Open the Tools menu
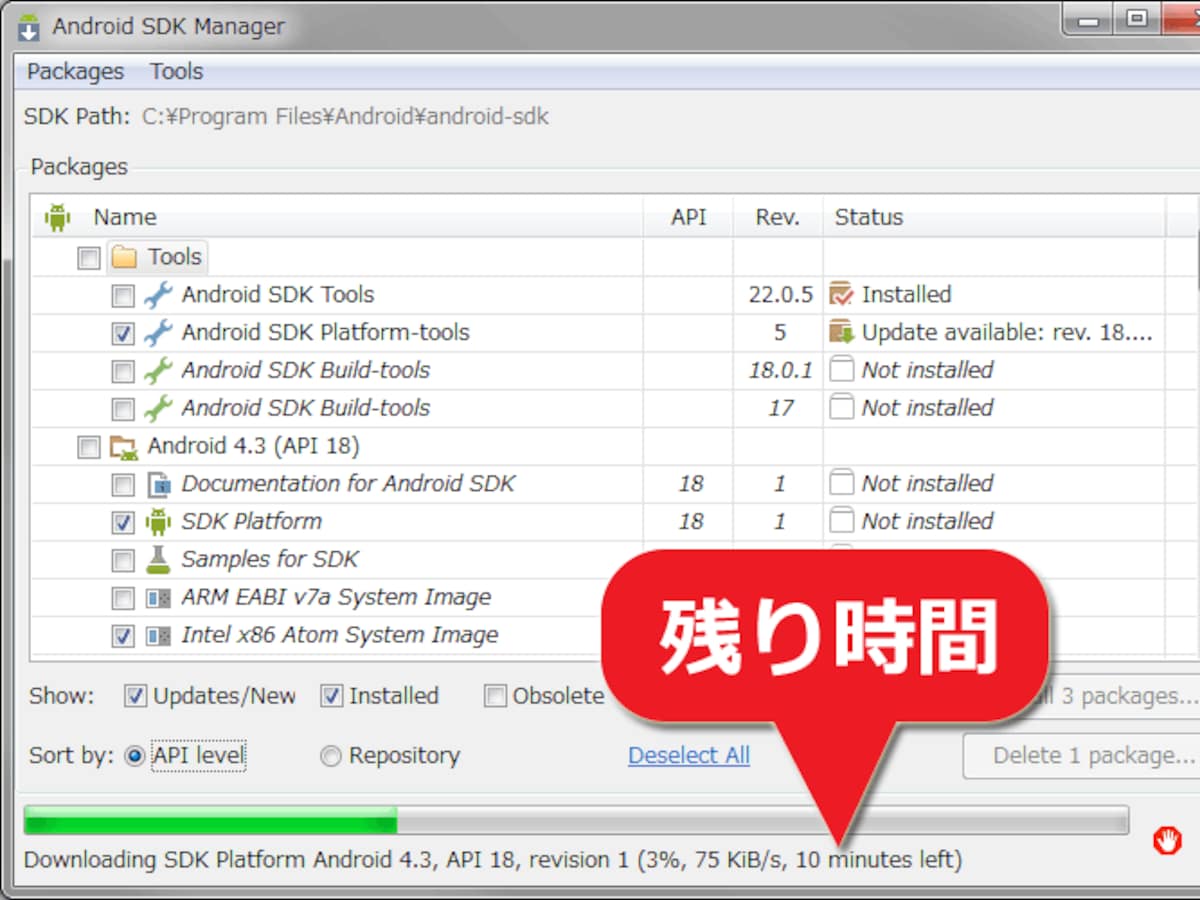The height and width of the screenshot is (900, 1200). coord(176,72)
